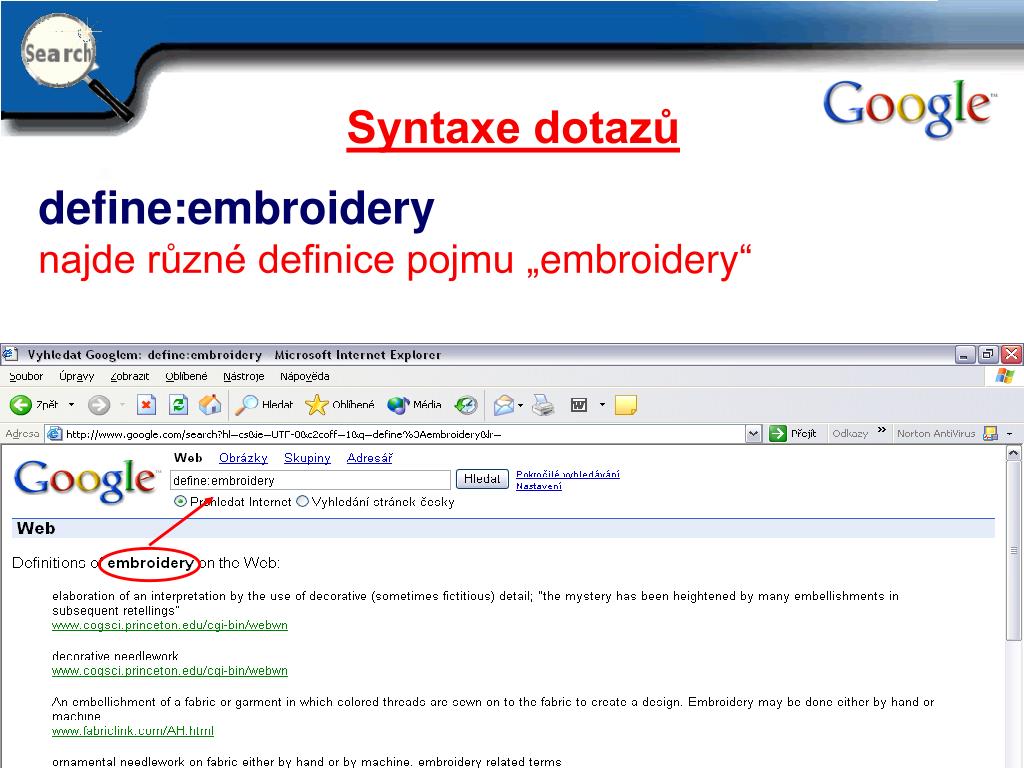The image size is (1024, 768).
Task: Open the Hledat search pane
Action: tap(264, 405)
